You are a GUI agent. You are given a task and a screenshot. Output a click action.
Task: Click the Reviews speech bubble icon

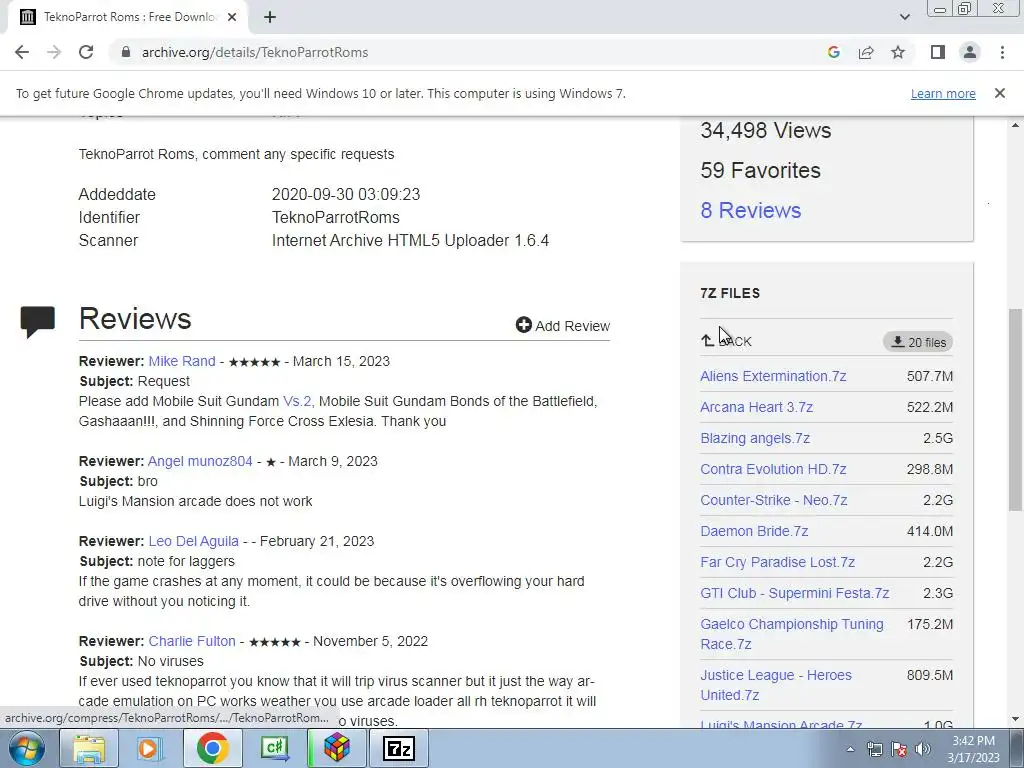(x=37, y=321)
